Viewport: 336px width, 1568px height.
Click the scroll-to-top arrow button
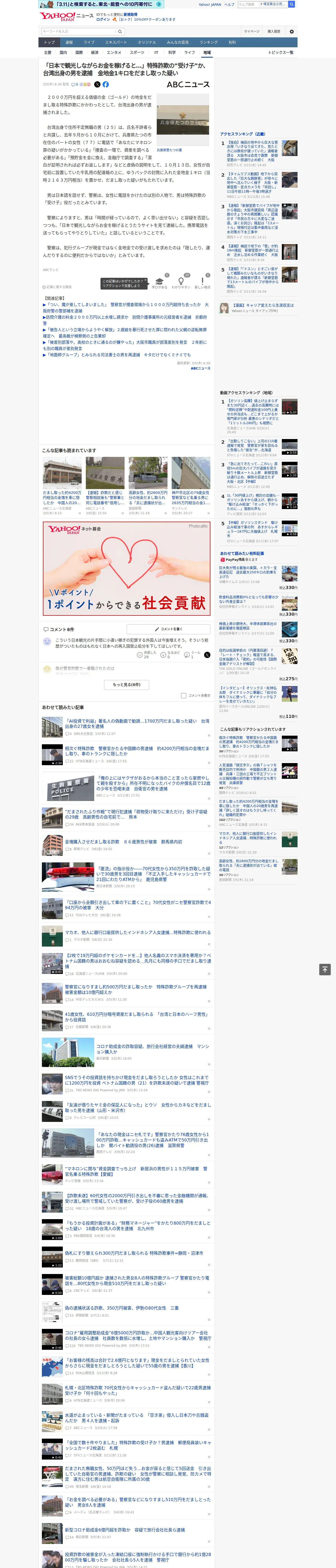pos(325,969)
